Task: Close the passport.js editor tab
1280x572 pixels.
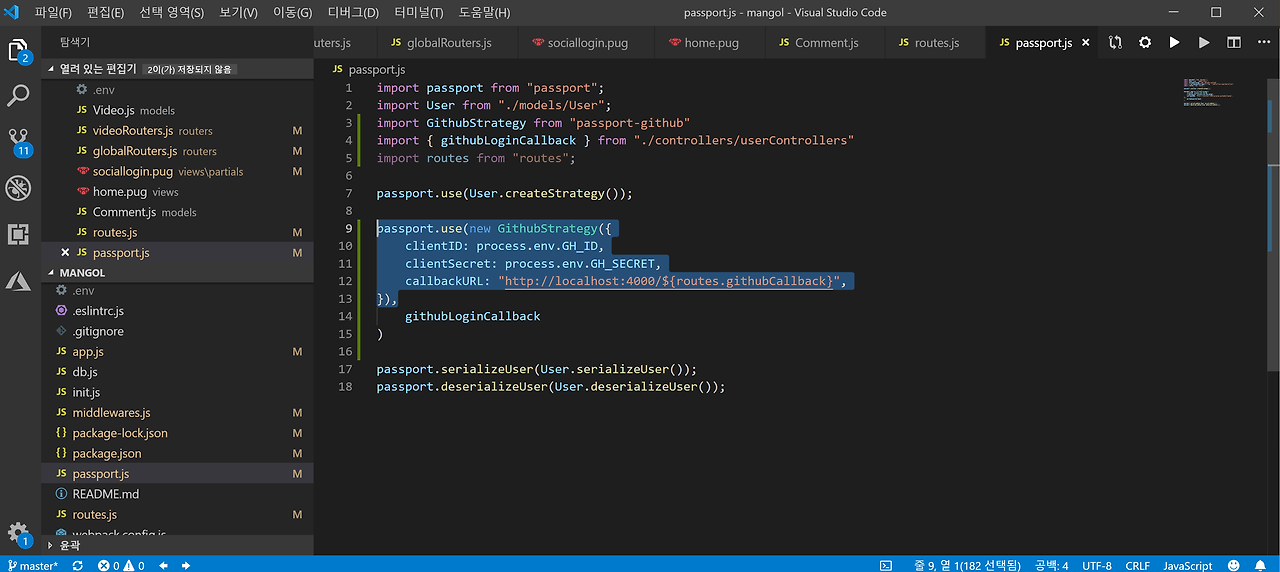Action: (1086, 43)
